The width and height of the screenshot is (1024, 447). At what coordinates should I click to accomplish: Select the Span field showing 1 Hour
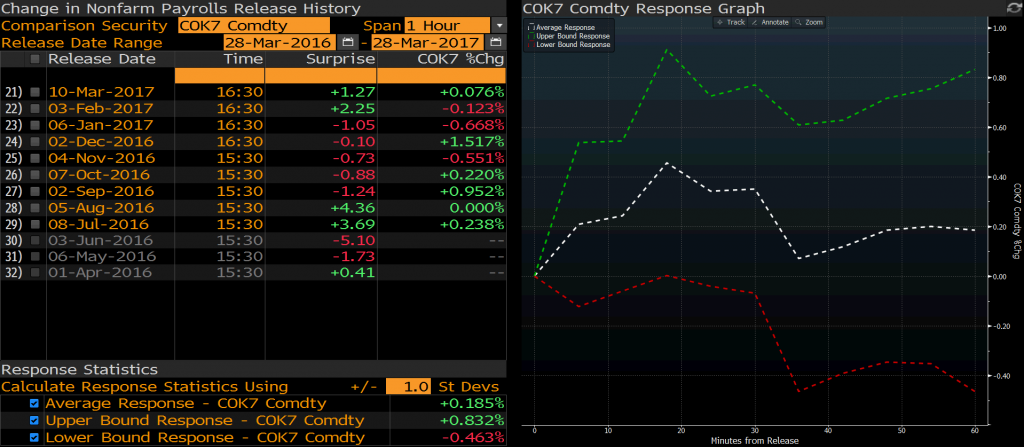[447, 26]
